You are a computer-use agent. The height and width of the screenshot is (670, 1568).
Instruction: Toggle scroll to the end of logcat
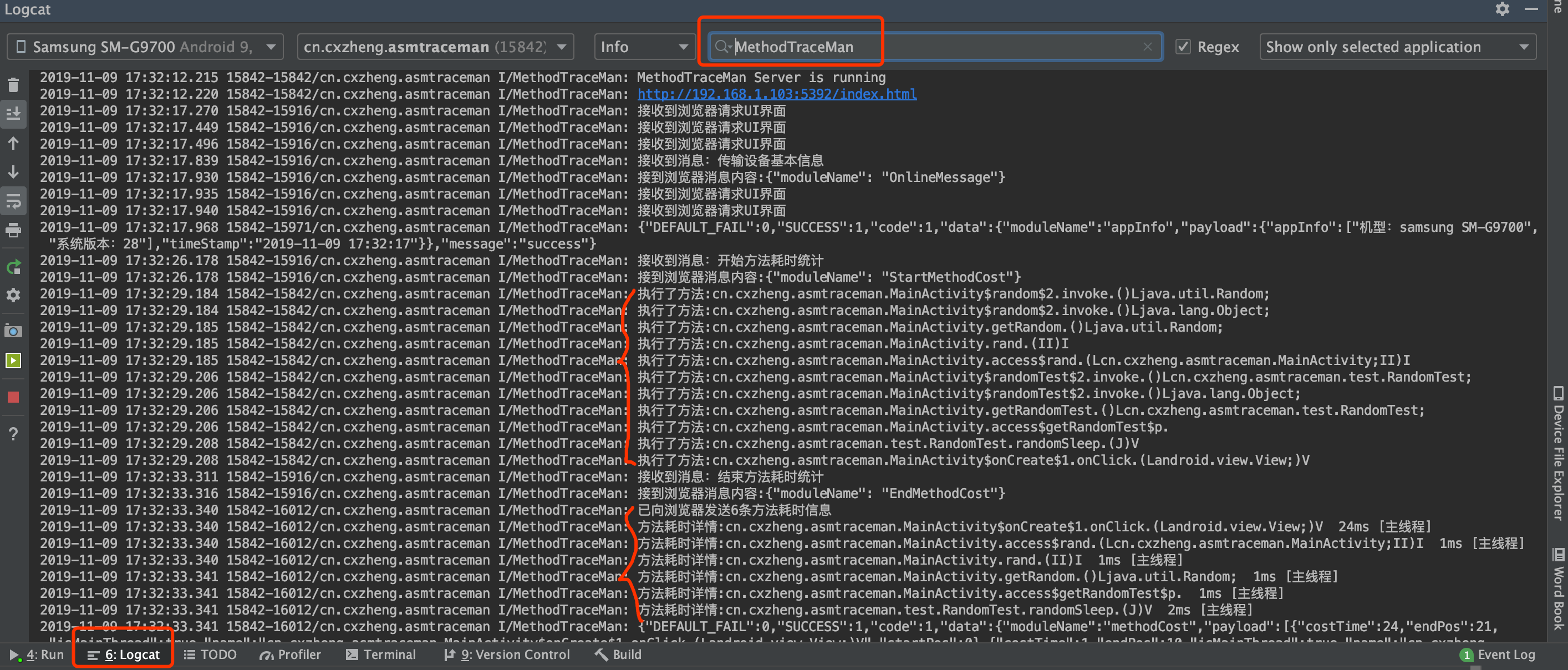click(x=13, y=114)
